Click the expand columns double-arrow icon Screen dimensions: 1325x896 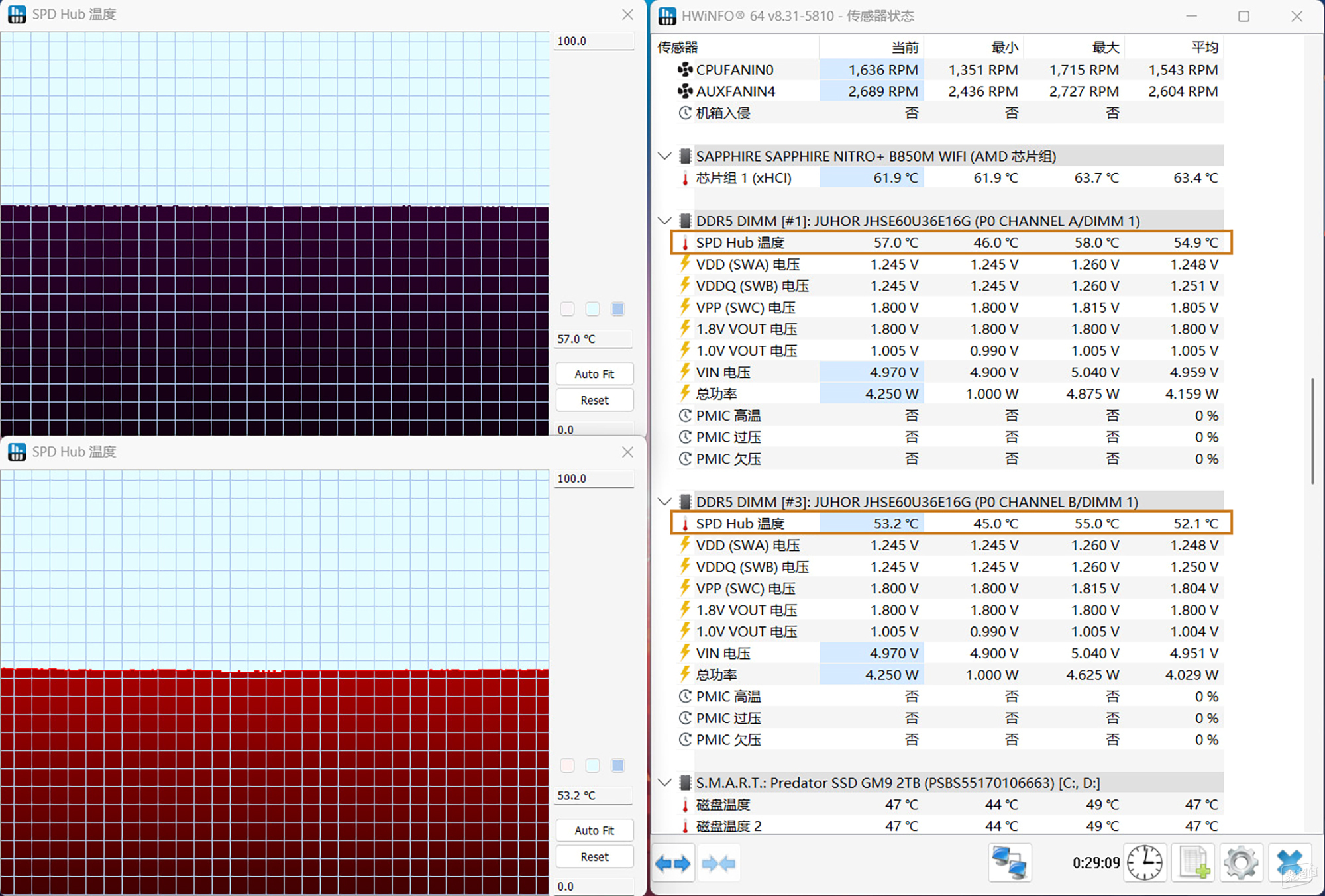(x=673, y=863)
